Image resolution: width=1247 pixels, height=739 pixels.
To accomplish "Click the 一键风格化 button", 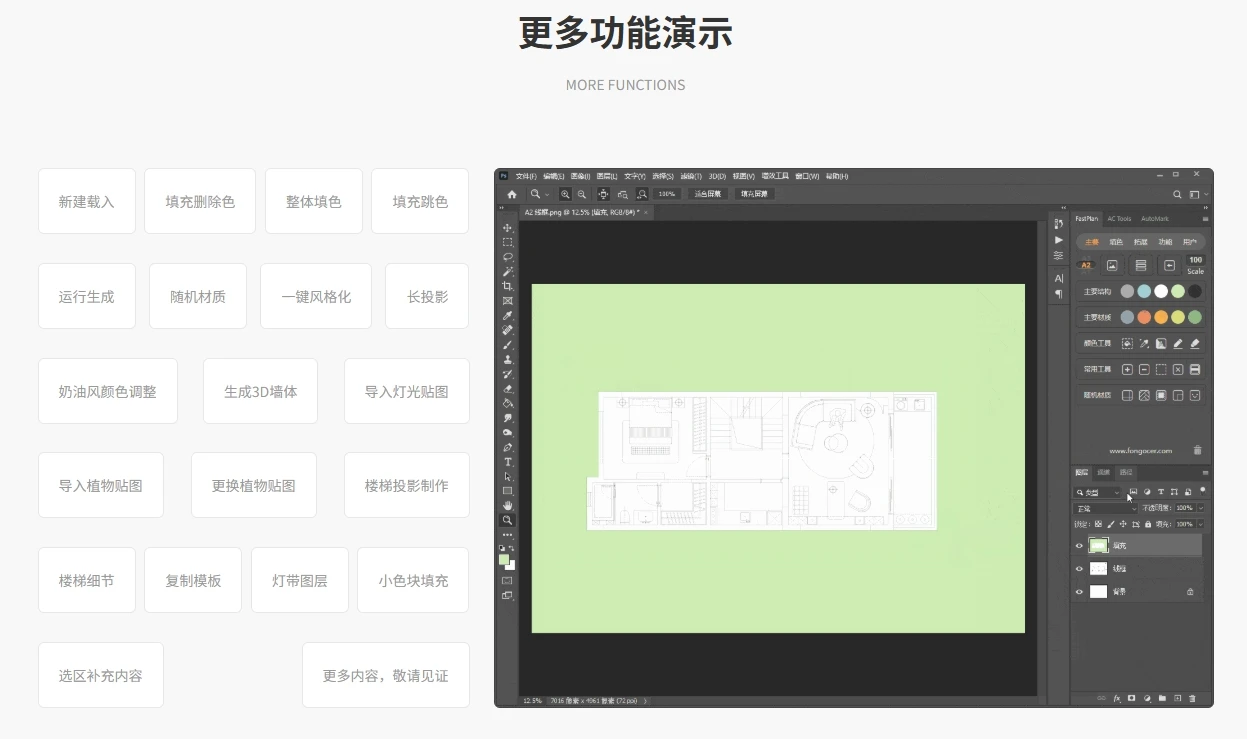I will coord(316,297).
